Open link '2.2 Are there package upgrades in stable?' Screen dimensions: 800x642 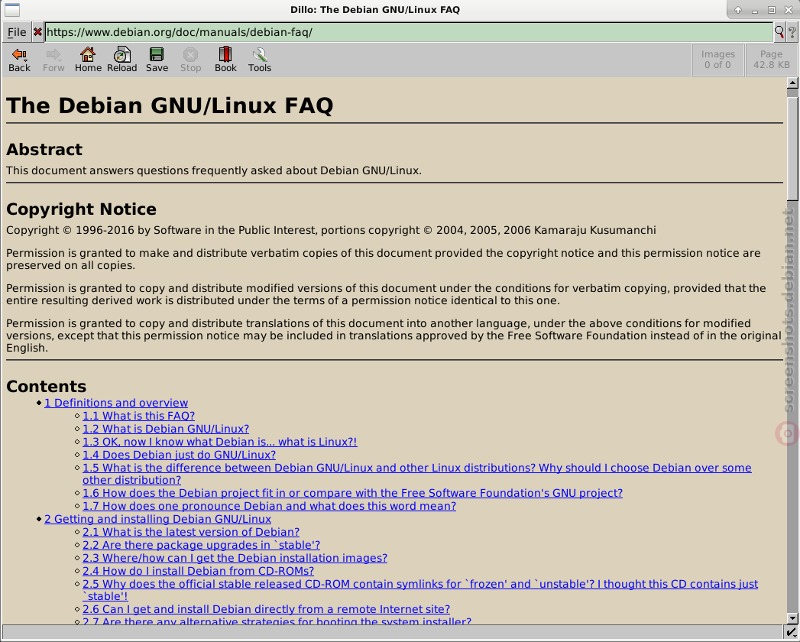point(202,545)
